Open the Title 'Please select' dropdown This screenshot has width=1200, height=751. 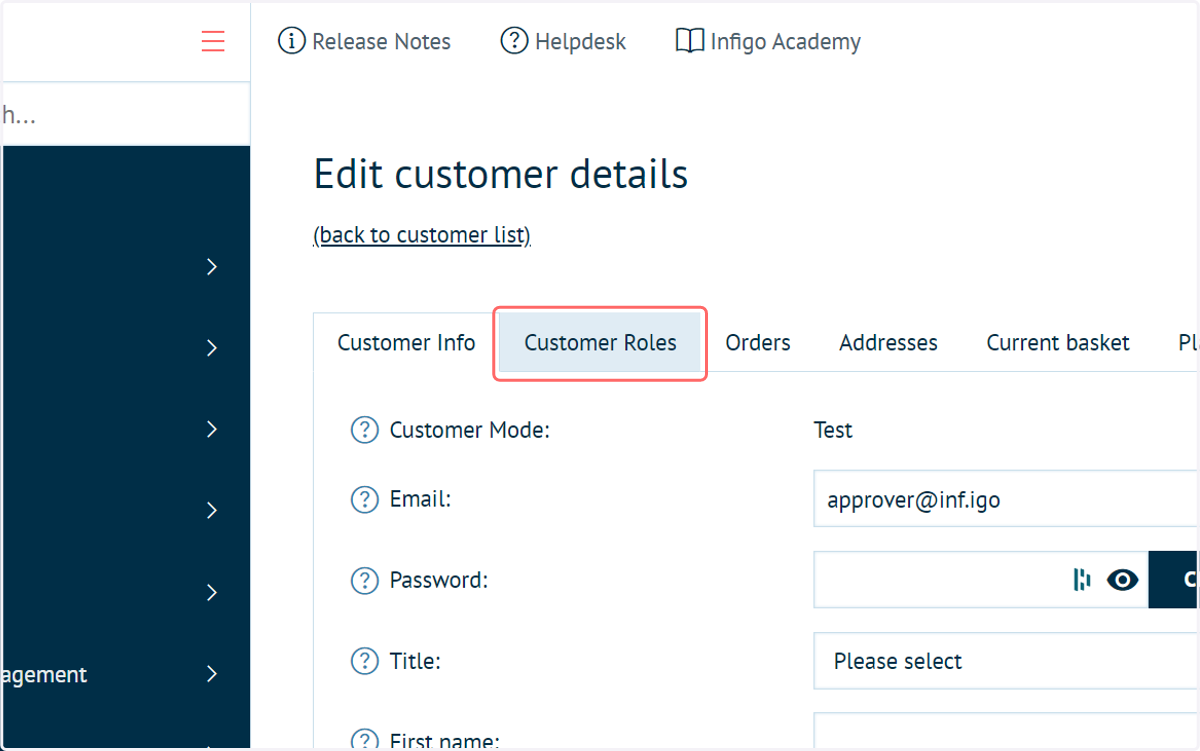point(1006,661)
